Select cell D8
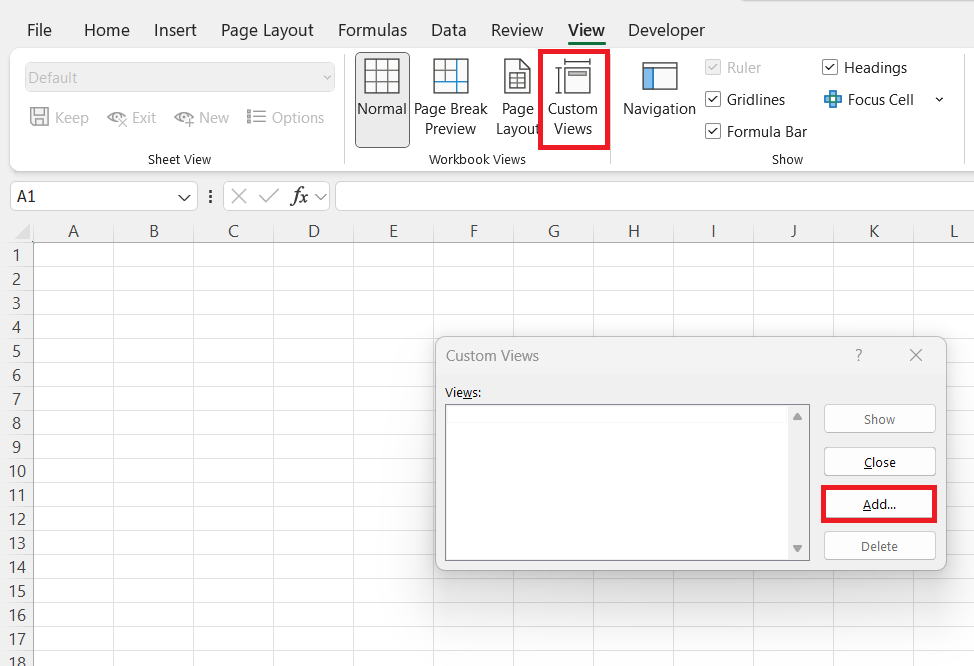974x666 pixels. tap(314, 422)
